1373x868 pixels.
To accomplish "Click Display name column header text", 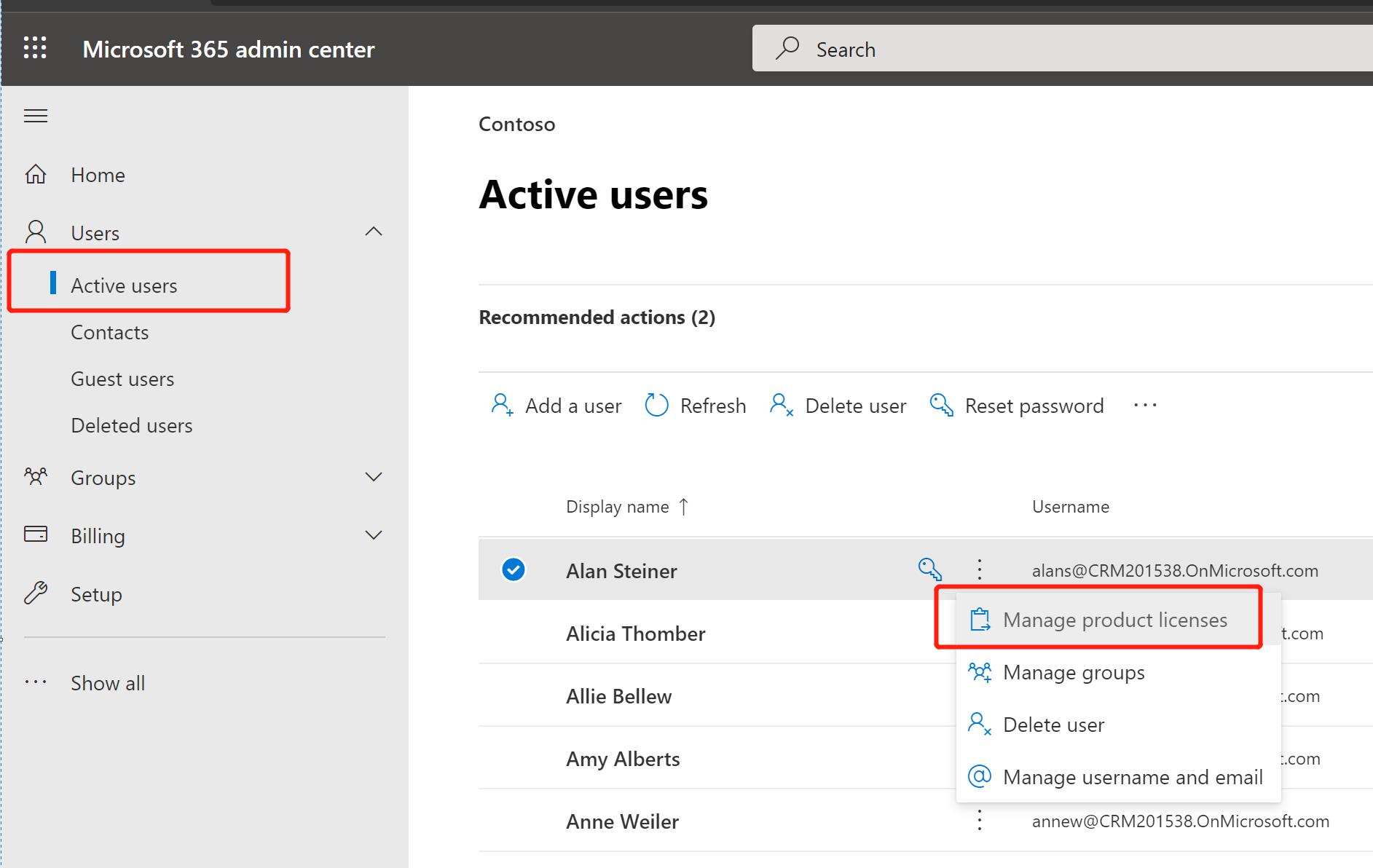I will [x=618, y=507].
